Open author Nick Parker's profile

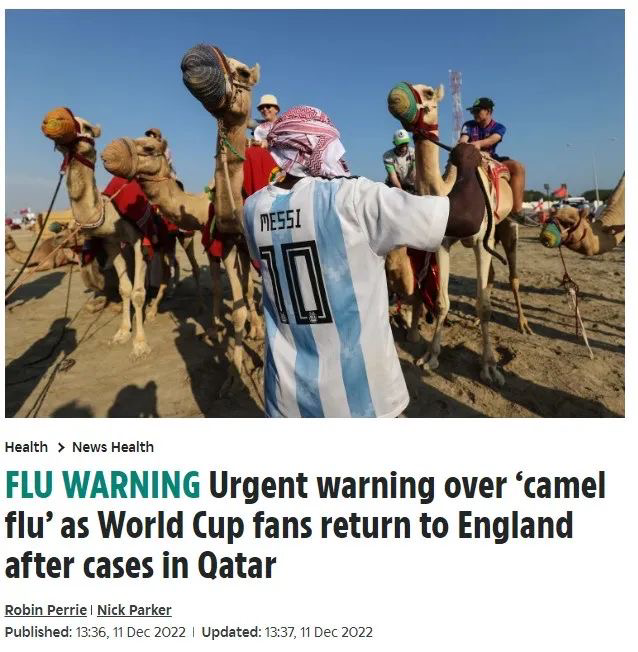click(134, 610)
